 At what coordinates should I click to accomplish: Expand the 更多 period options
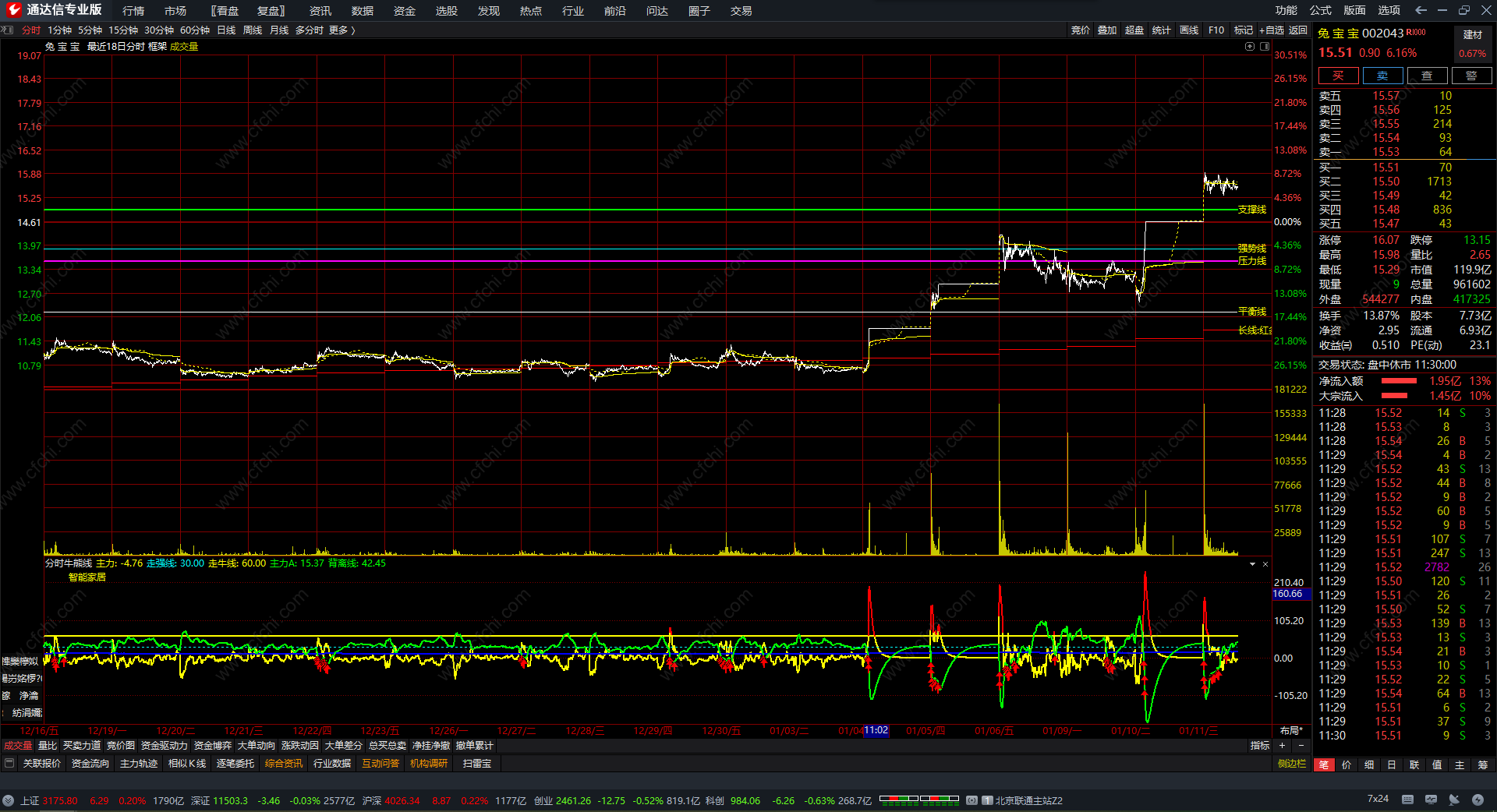coord(342,30)
